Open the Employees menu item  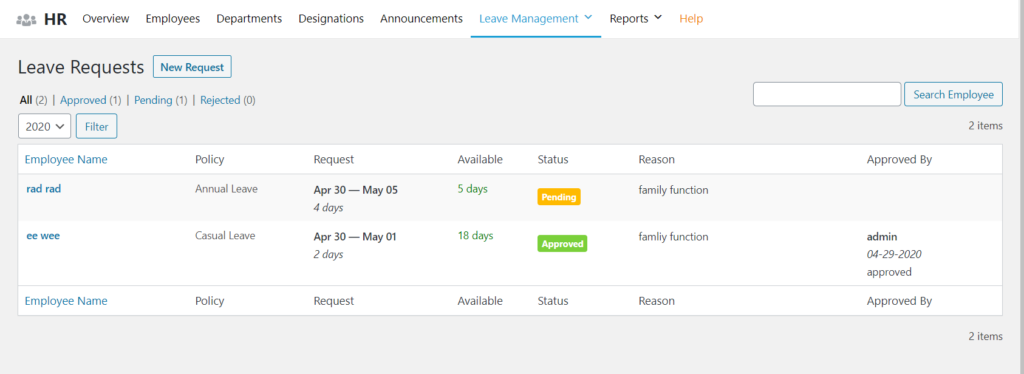(172, 19)
